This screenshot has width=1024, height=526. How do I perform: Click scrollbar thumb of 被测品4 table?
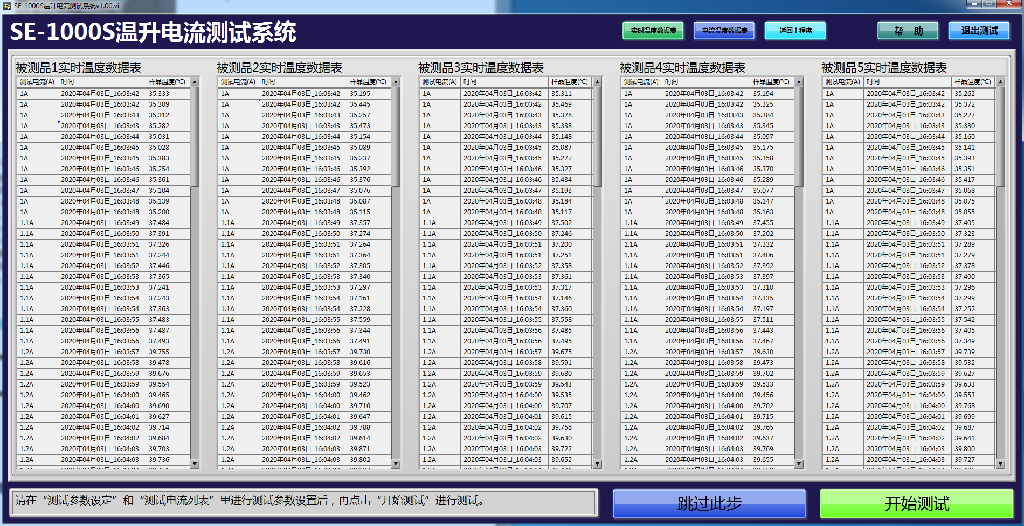[799, 137]
